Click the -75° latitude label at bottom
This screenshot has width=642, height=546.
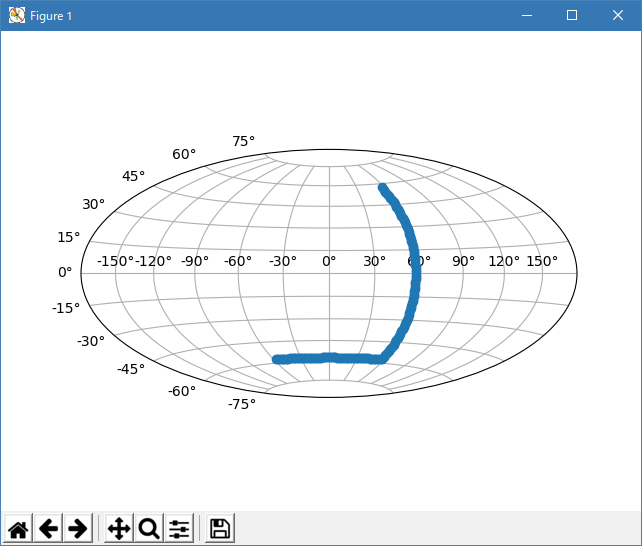coord(242,403)
